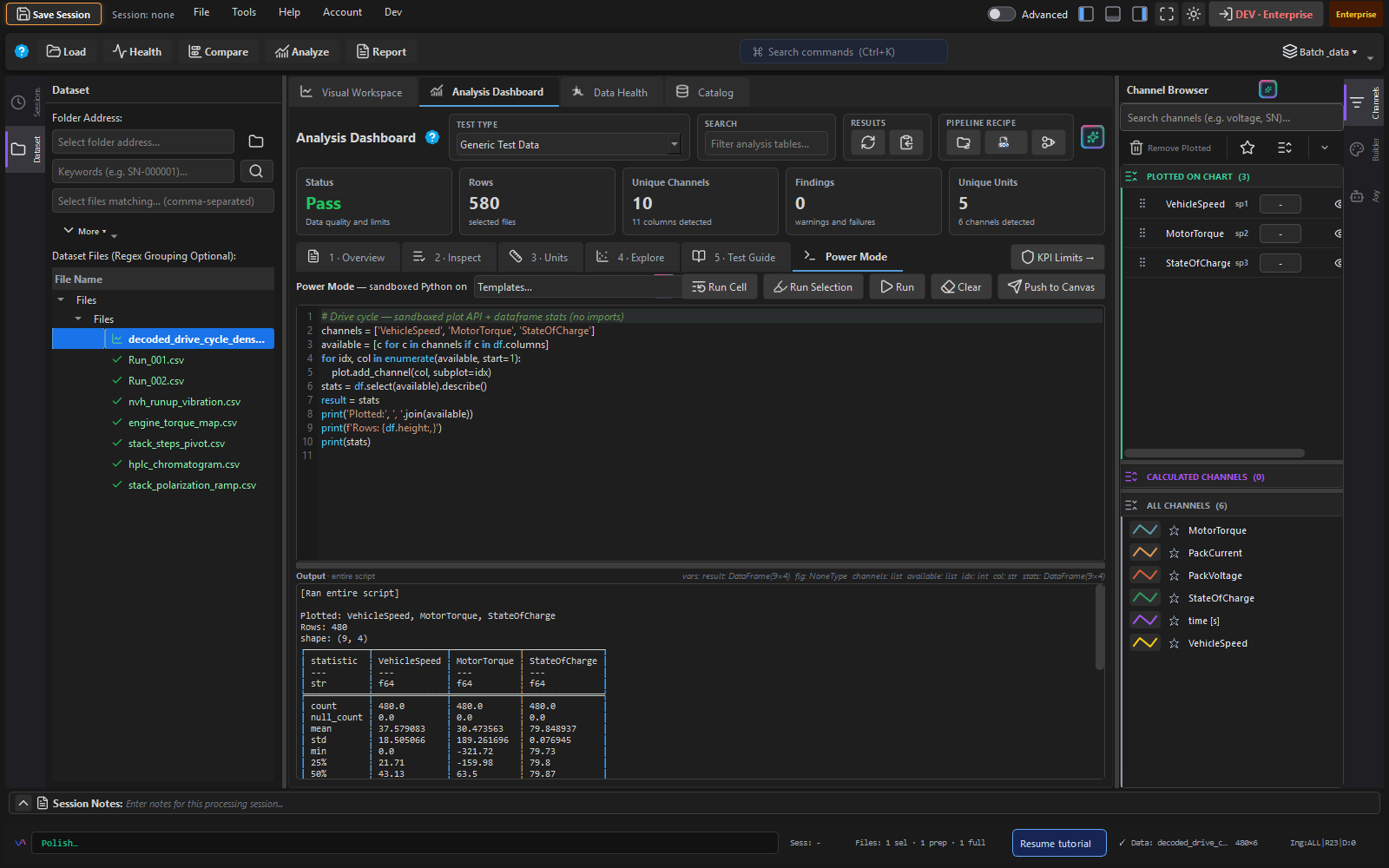This screenshot has width=1389, height=868.
Task: Open the Tools menu
Action: [x=244, y=12]
